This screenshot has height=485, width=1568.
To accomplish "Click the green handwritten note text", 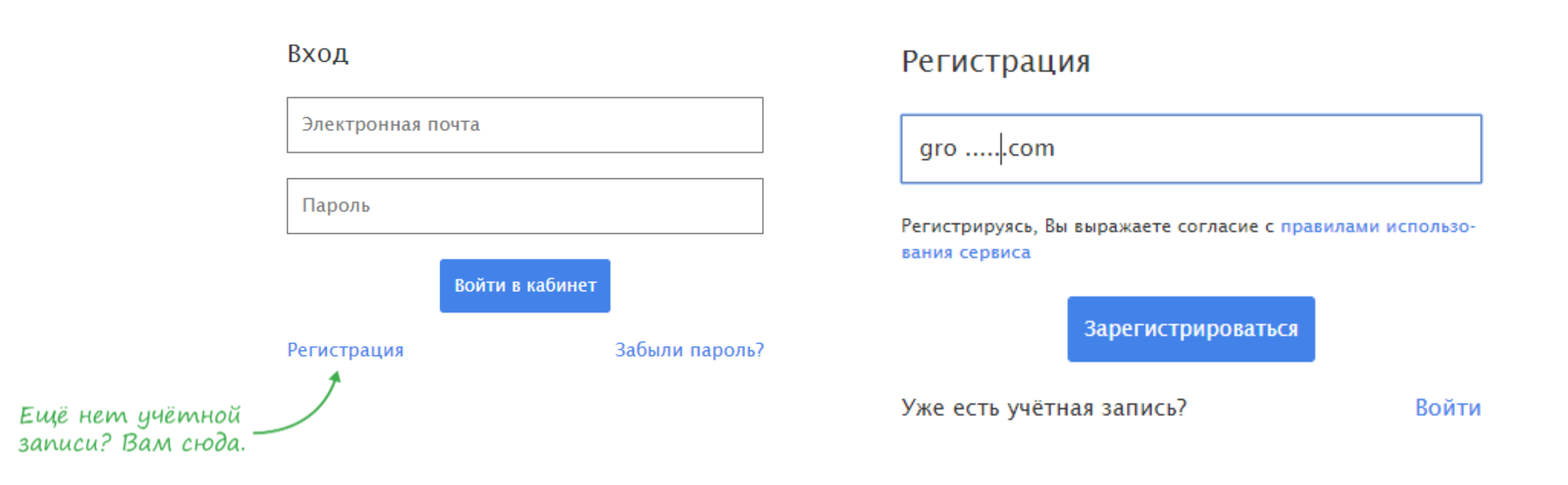I will [131, 429].
